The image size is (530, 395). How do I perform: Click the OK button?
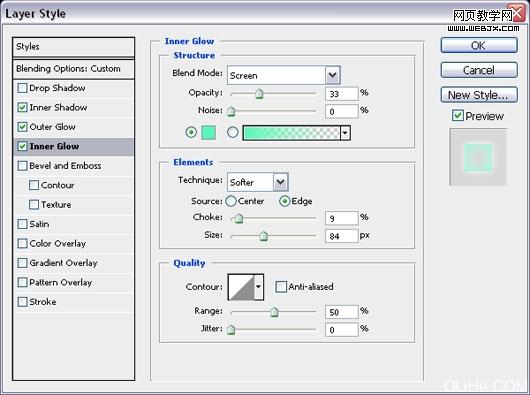point(479,45)
